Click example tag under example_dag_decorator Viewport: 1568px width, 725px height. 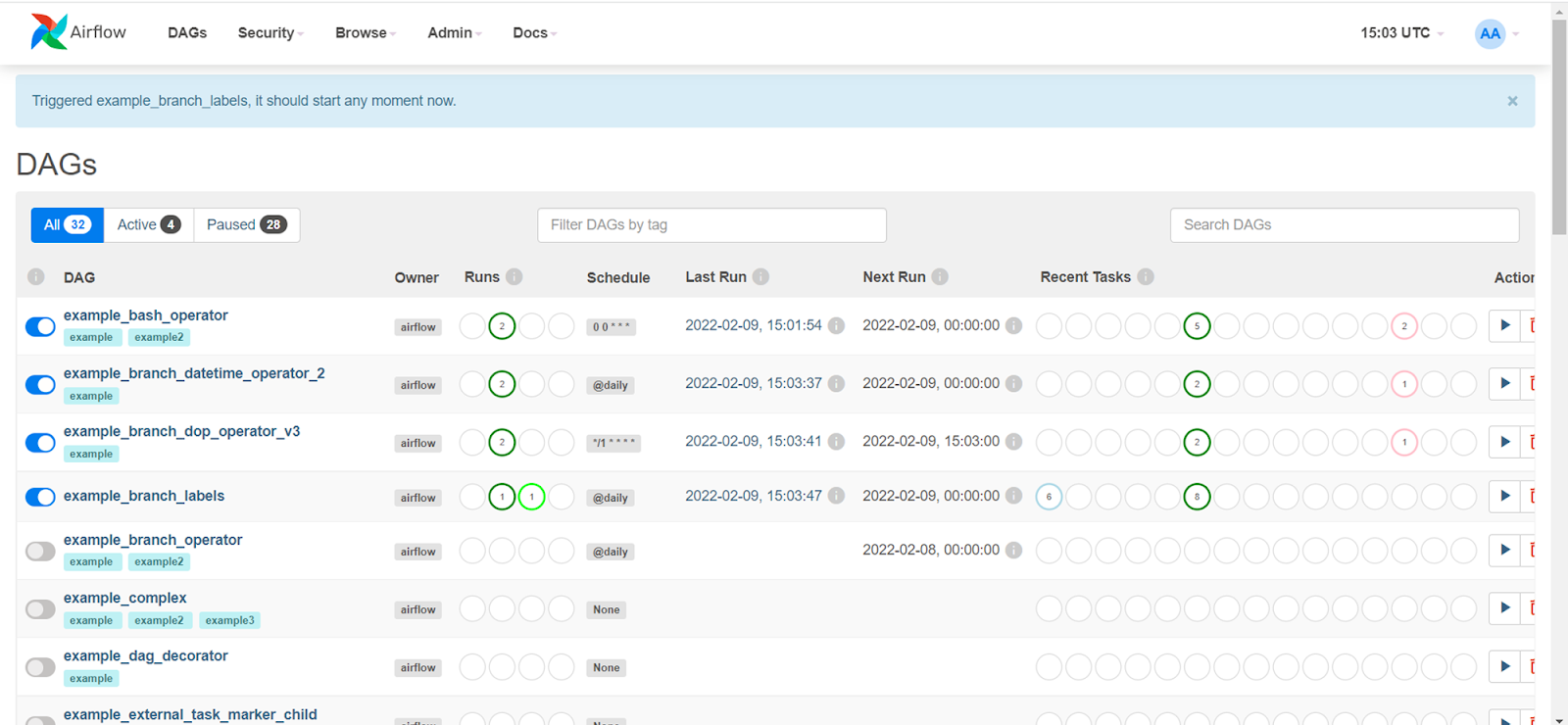click(91, 678)
